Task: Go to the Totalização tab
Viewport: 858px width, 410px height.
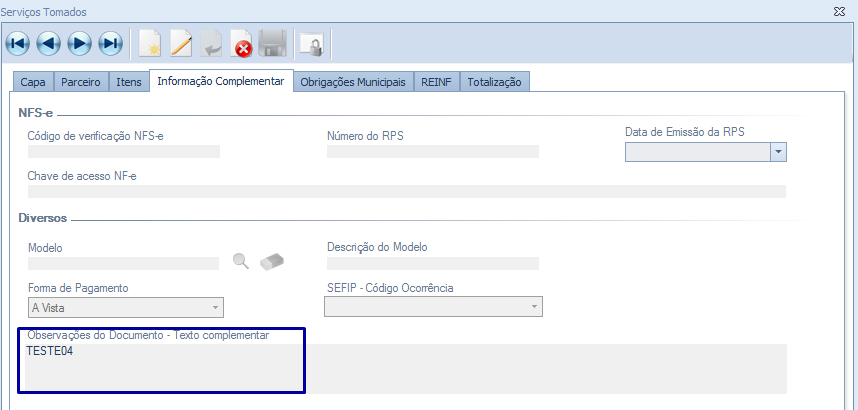Action: [494, 82]
